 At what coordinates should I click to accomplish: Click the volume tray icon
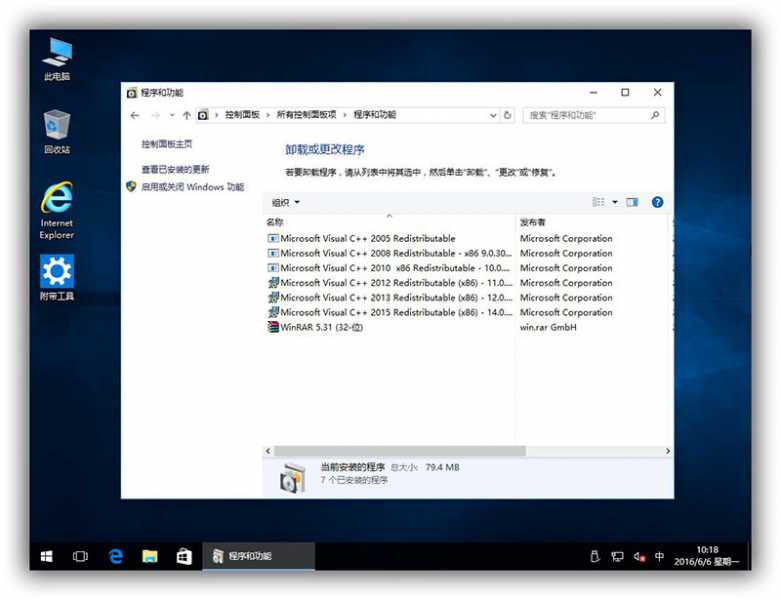tap(640, 556)
